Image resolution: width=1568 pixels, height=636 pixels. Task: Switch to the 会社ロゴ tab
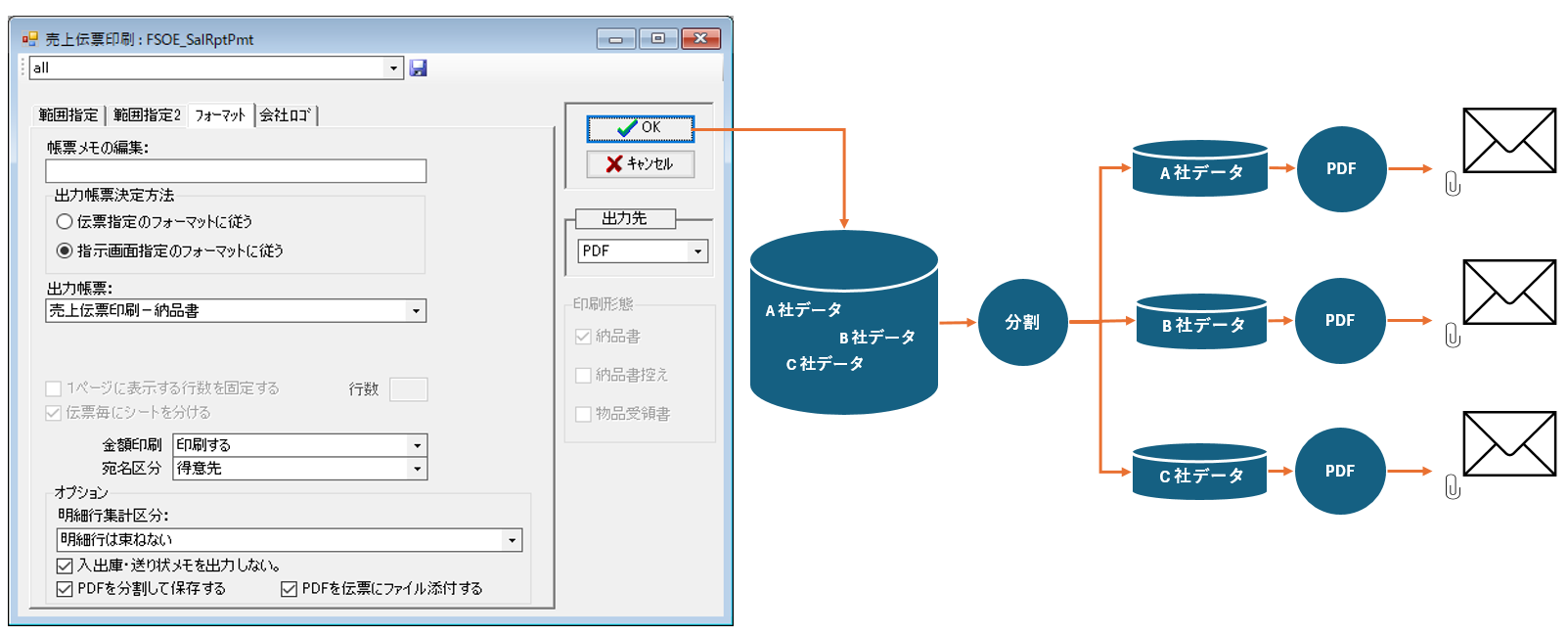coord(286,115)
